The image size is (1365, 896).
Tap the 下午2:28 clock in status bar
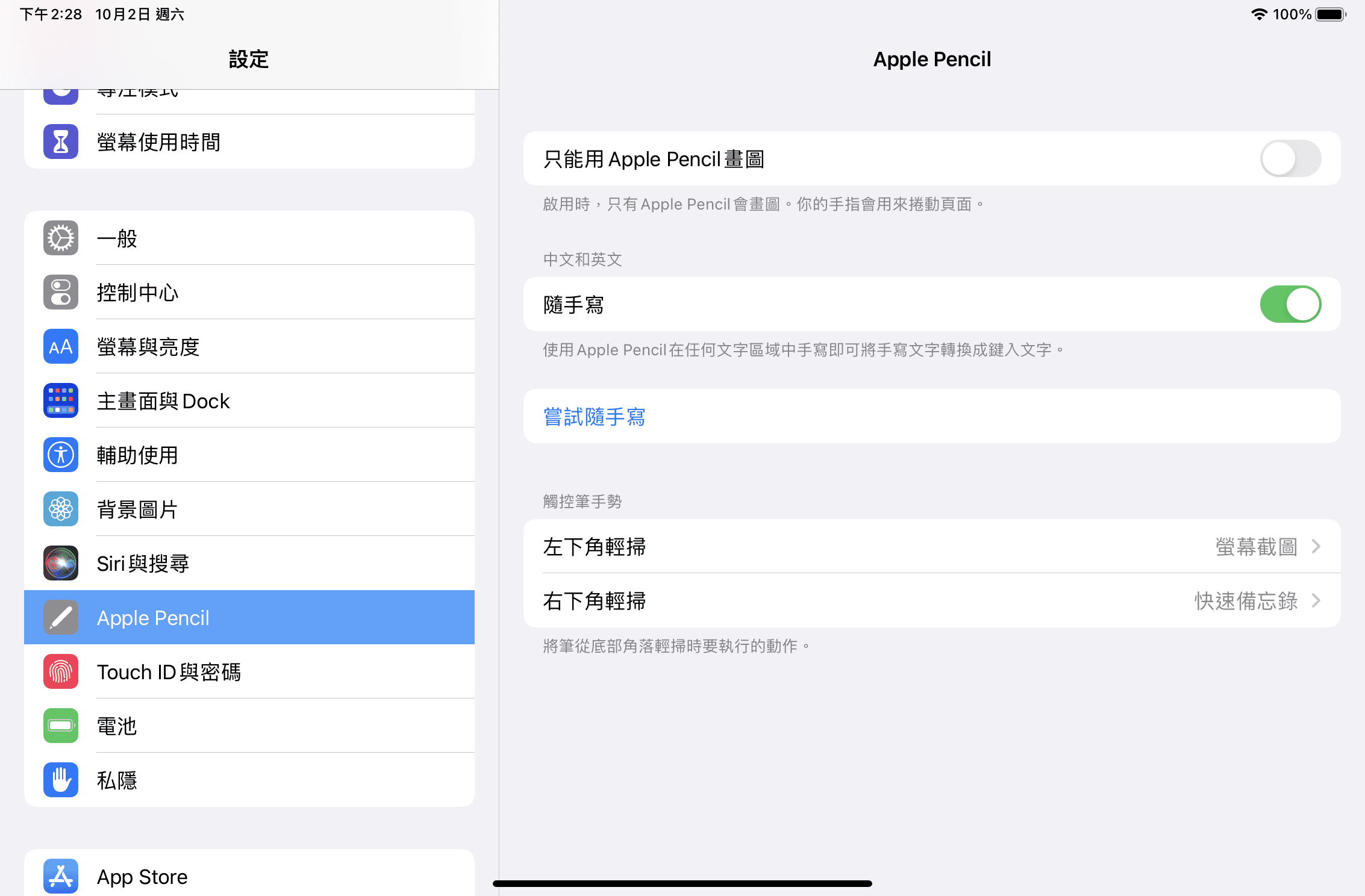click(x=51, y=14)
